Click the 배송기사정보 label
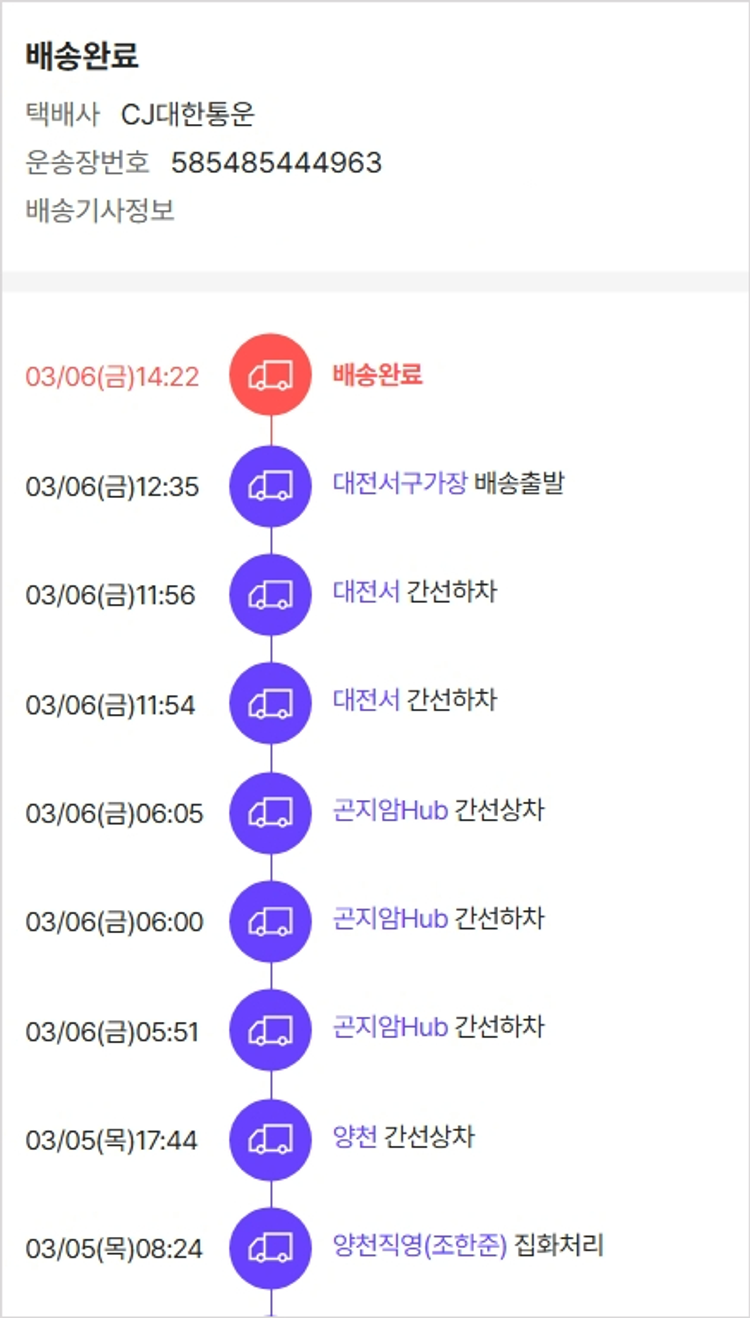This screenshot has height=1318, width=750. pos(100,211)
